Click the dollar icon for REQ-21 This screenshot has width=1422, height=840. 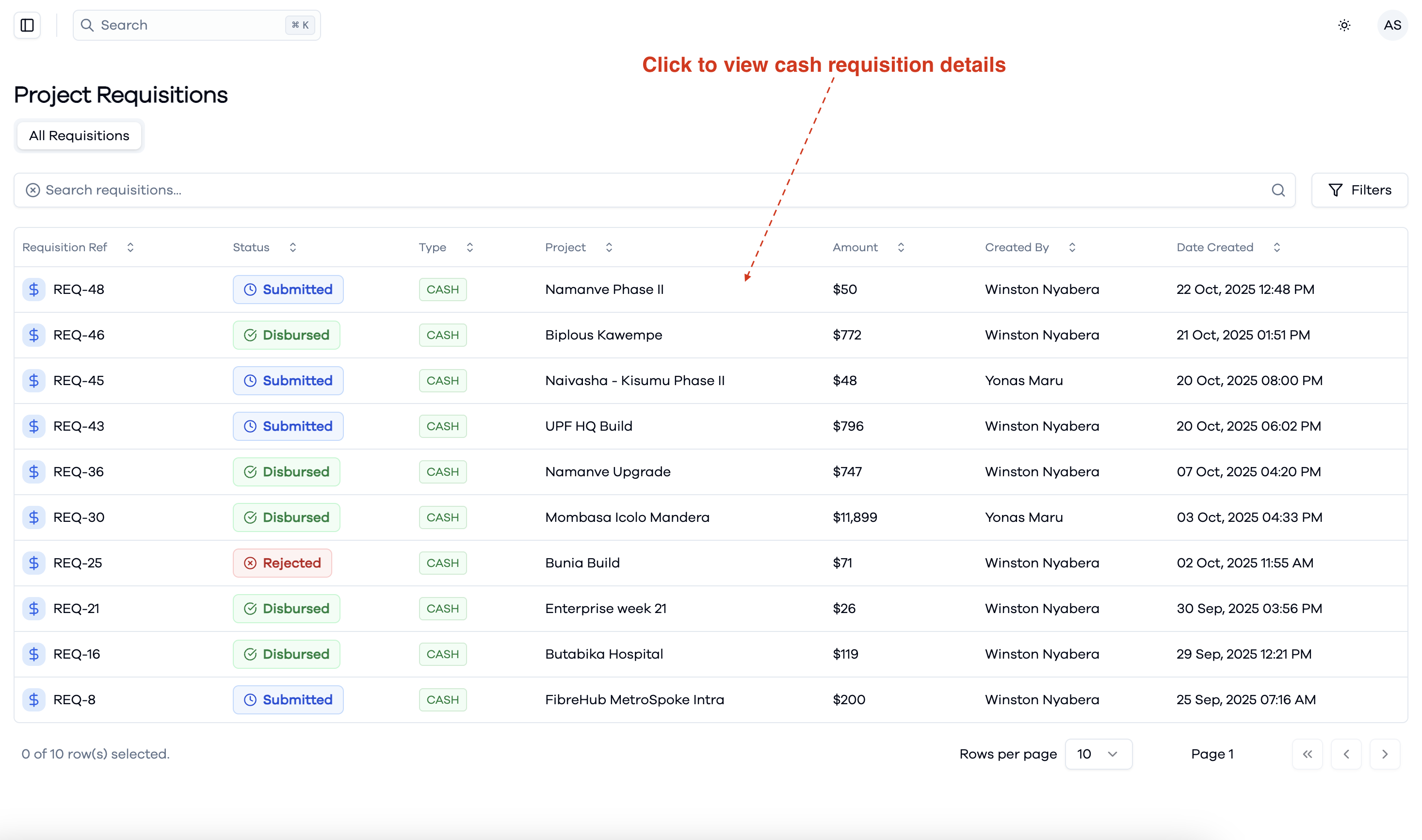point(34,609)
